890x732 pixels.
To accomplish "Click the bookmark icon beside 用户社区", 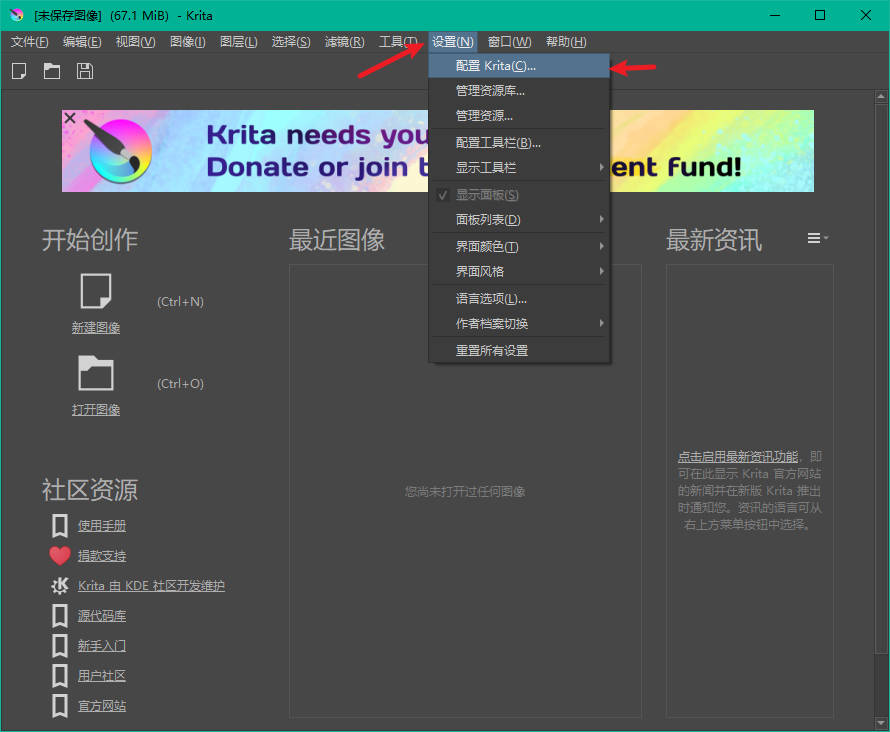I will point(60,676).
